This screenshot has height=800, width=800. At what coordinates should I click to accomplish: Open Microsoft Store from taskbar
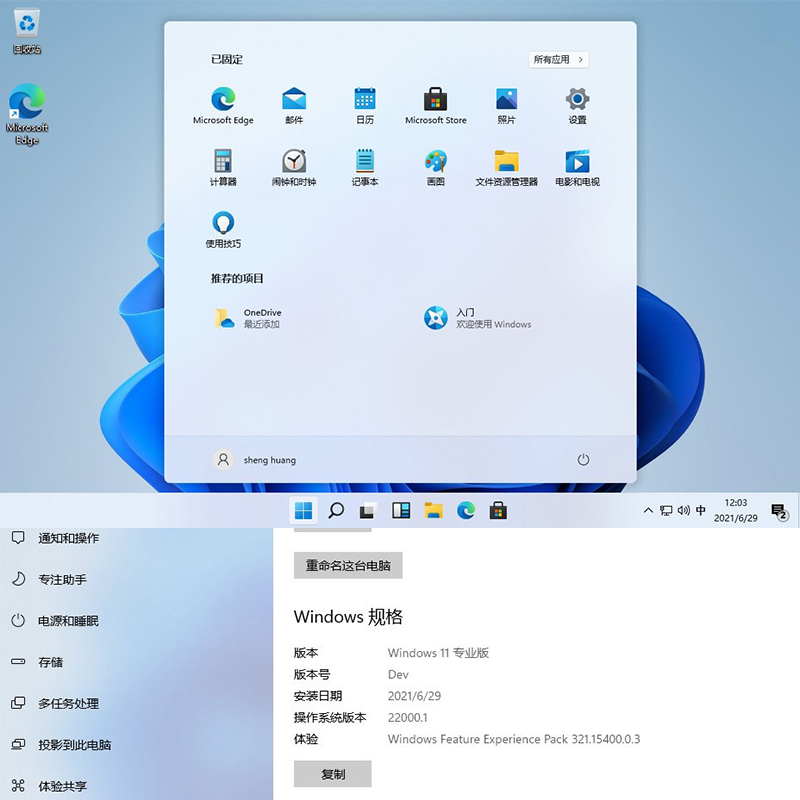pos(498,510)
